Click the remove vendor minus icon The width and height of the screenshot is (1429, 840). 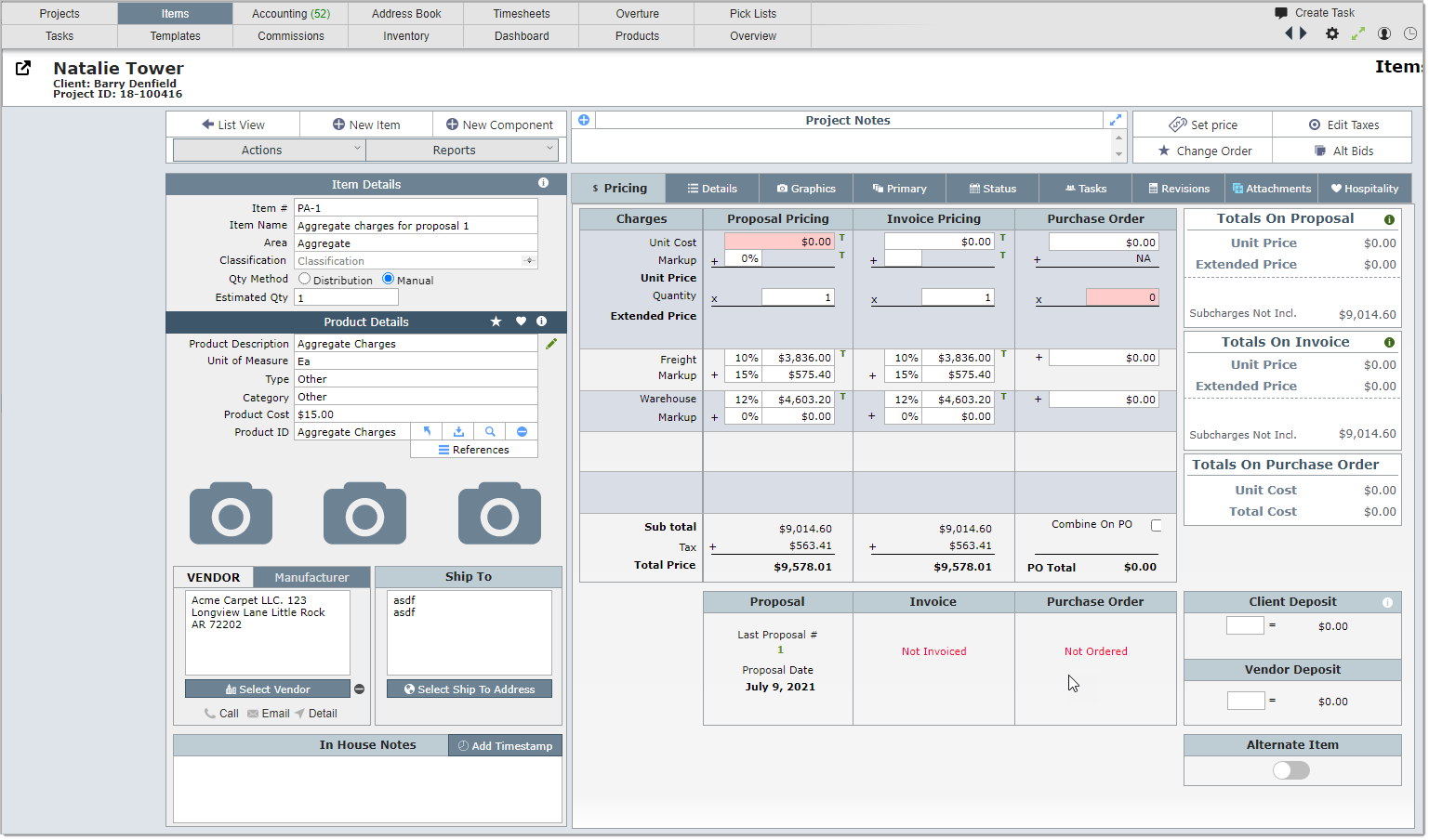pyautogui.click(x=360, y=689)
